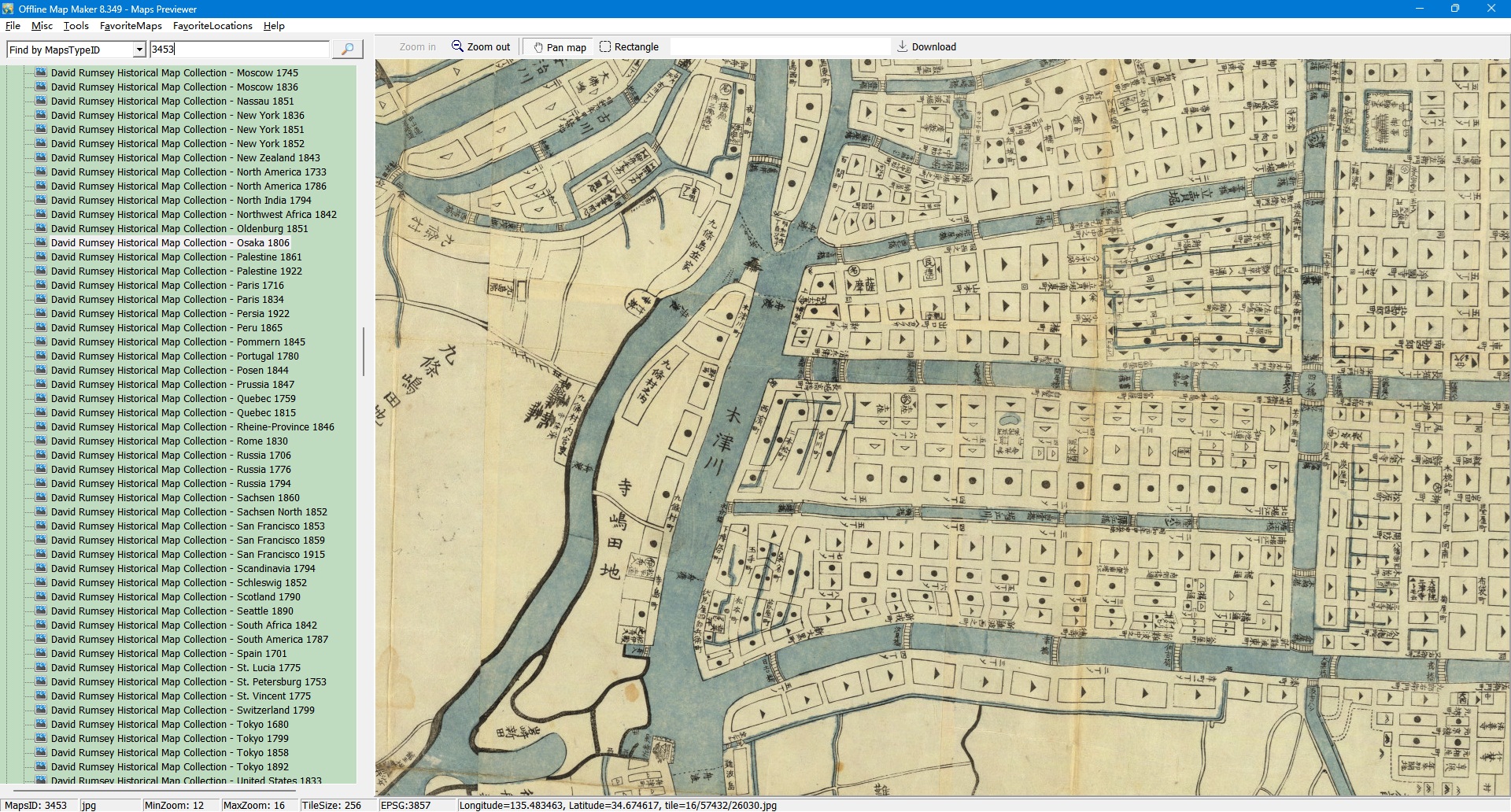Click the map icon beside Moscow 1745
The height and width of the screenshot is (812, 1511).
point(42,72)
